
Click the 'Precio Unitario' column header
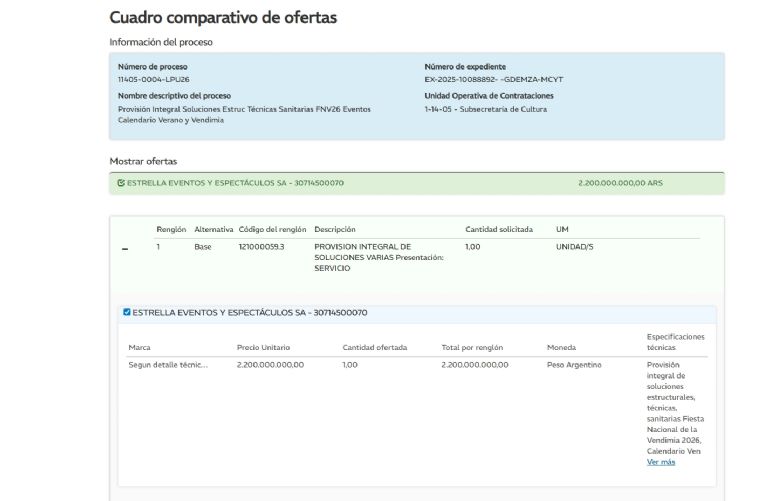(263, 348)
